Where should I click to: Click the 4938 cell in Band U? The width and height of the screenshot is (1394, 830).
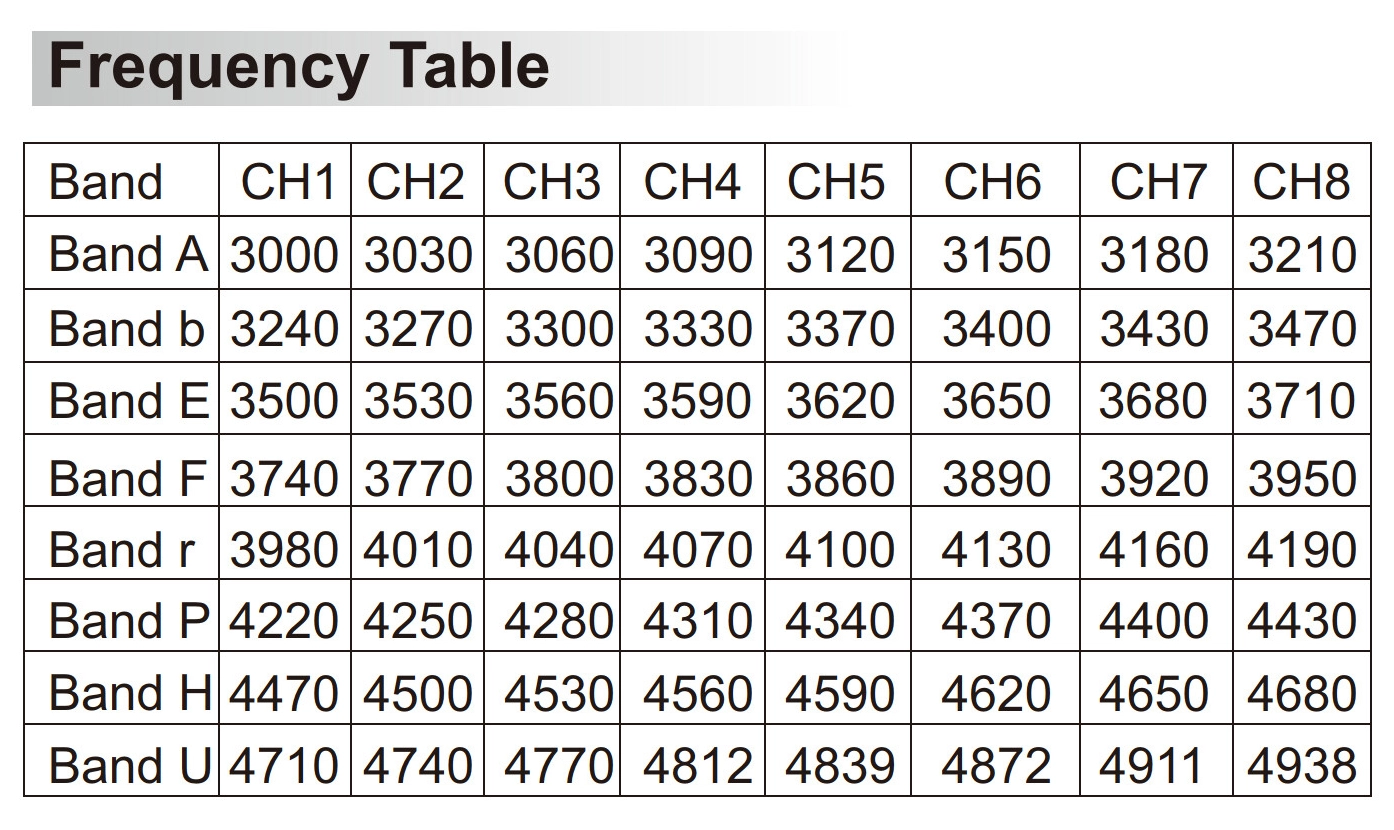point(1300,766)
